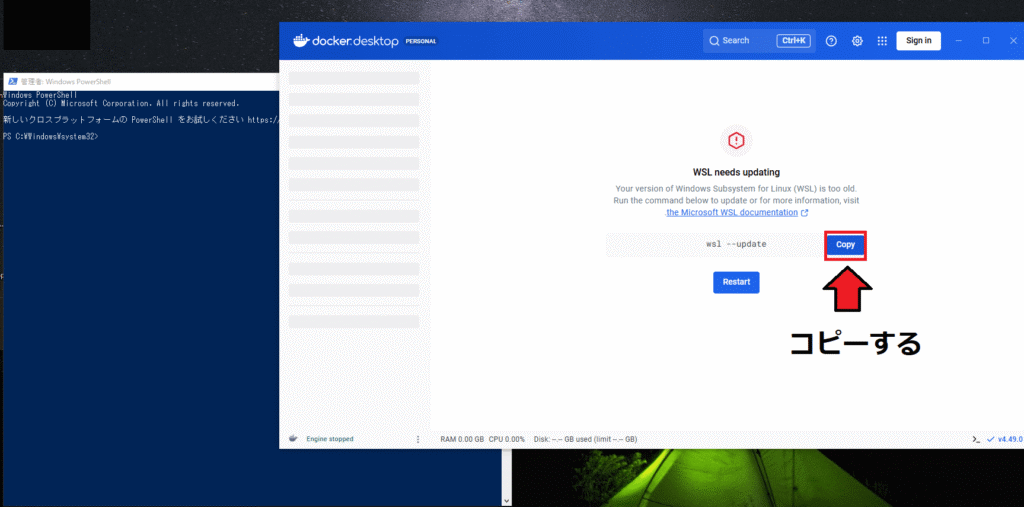Open the Microsoft WSL documentation link
Viewport: 1024px width, 507px height.
pyautogui.click(x=731, y=213)
